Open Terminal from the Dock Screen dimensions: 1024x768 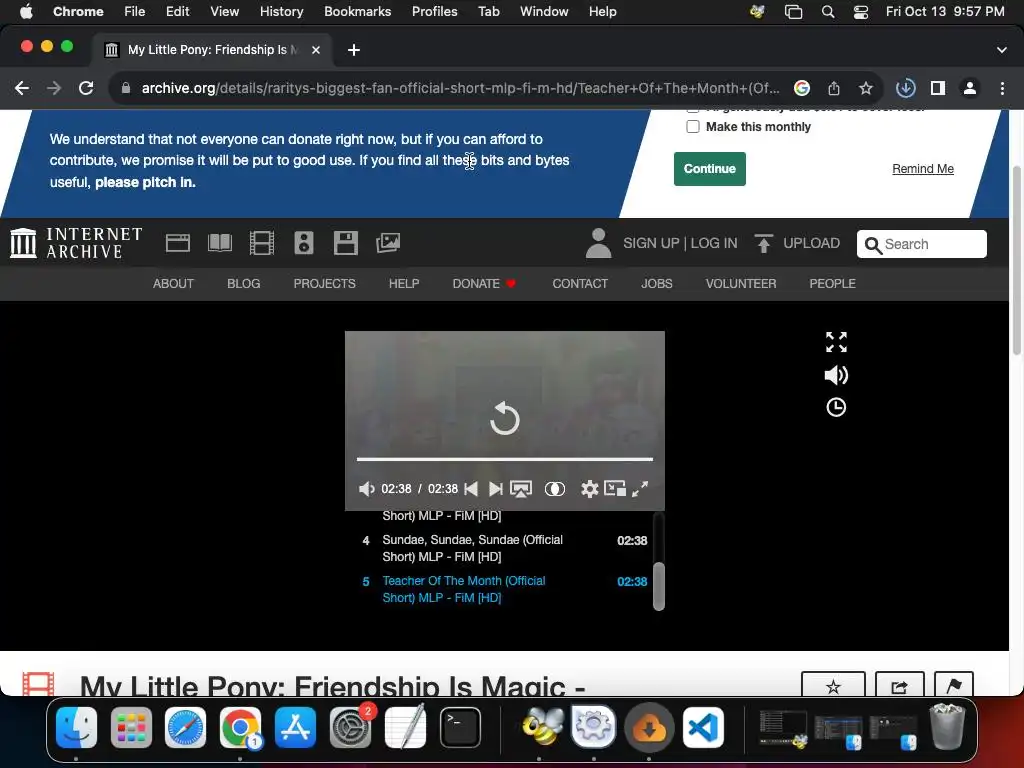pos(460,727)
